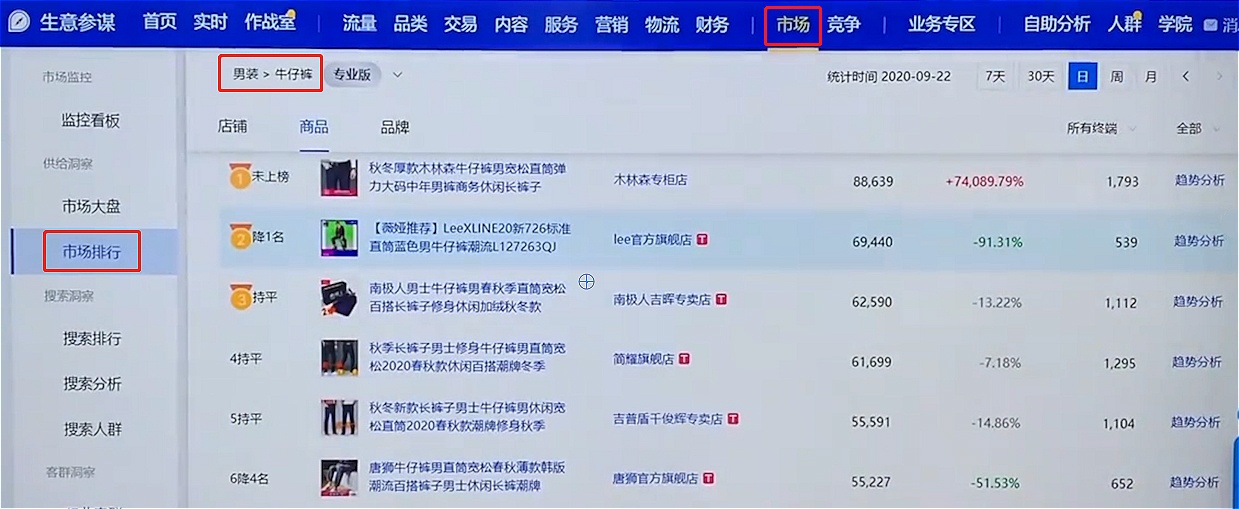Open 趋势分析 for the lee官方旗舰店 row
The width and height of the screenshot is (1239, 509).
pyautogui.click(x=1198, y=241)
